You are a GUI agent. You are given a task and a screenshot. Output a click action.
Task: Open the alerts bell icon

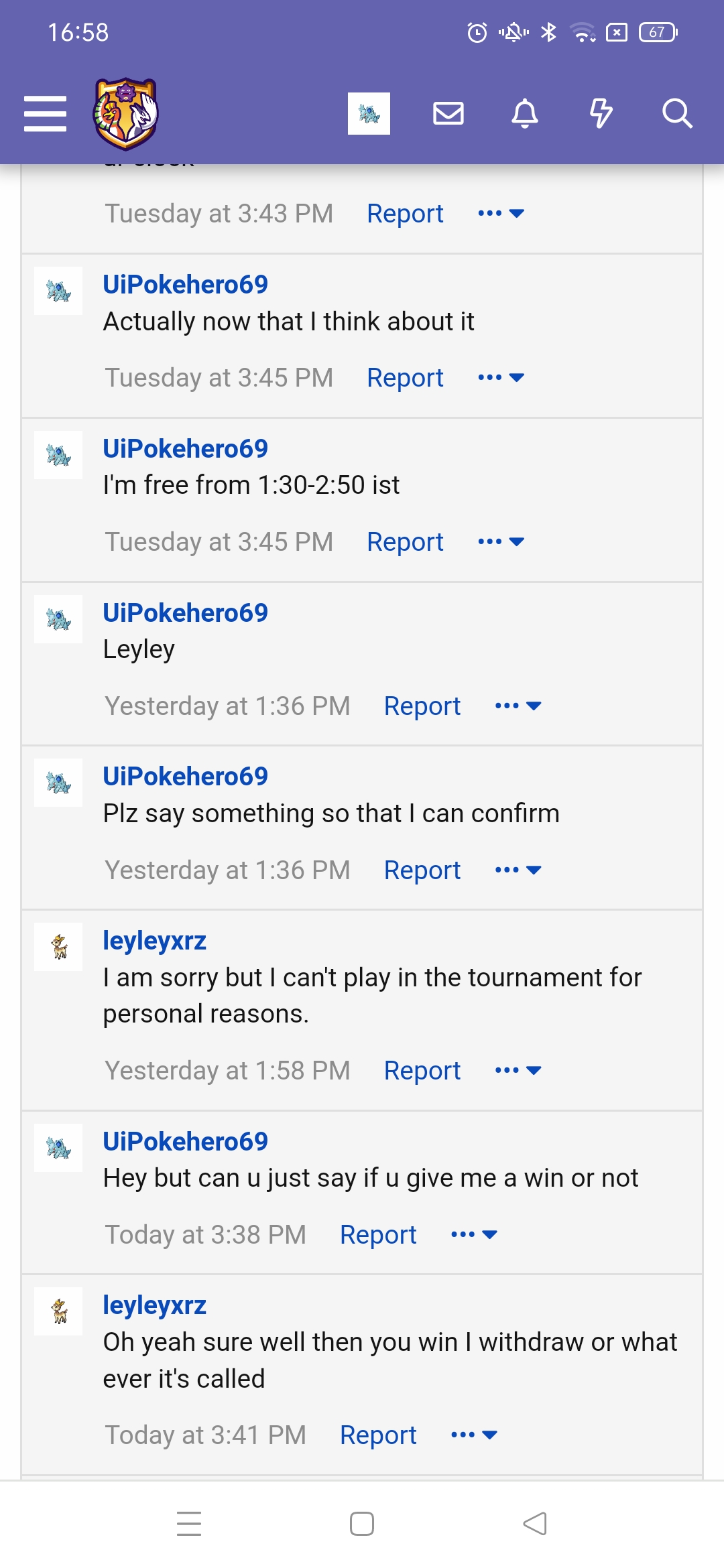click(525, 113)
